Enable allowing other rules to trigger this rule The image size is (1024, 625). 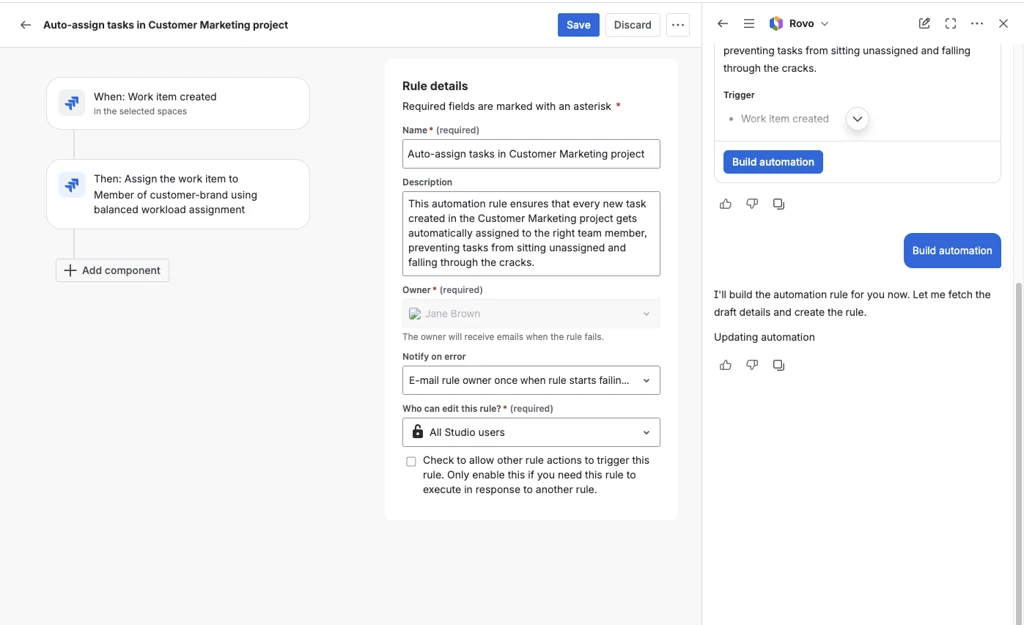[x=411, y=461]
